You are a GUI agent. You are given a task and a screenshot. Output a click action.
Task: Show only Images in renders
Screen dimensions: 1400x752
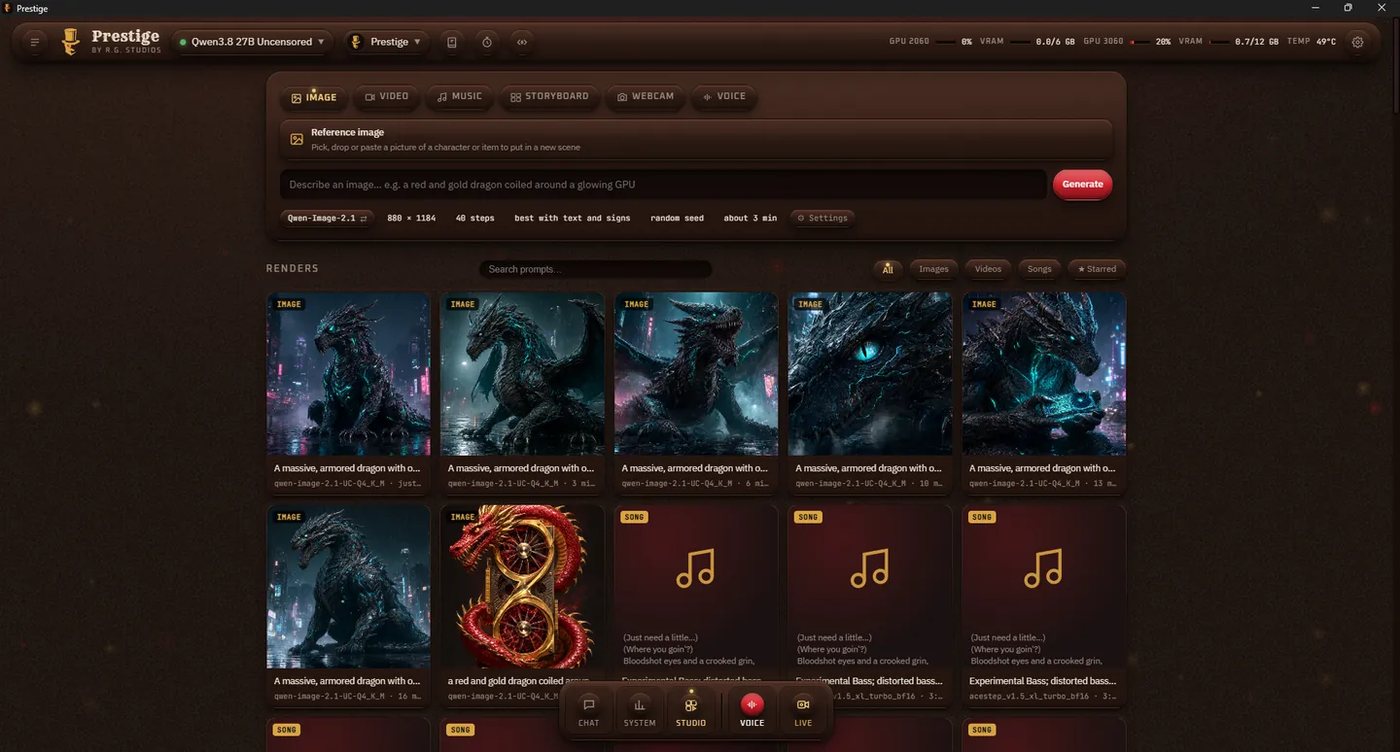coord(933,269)
